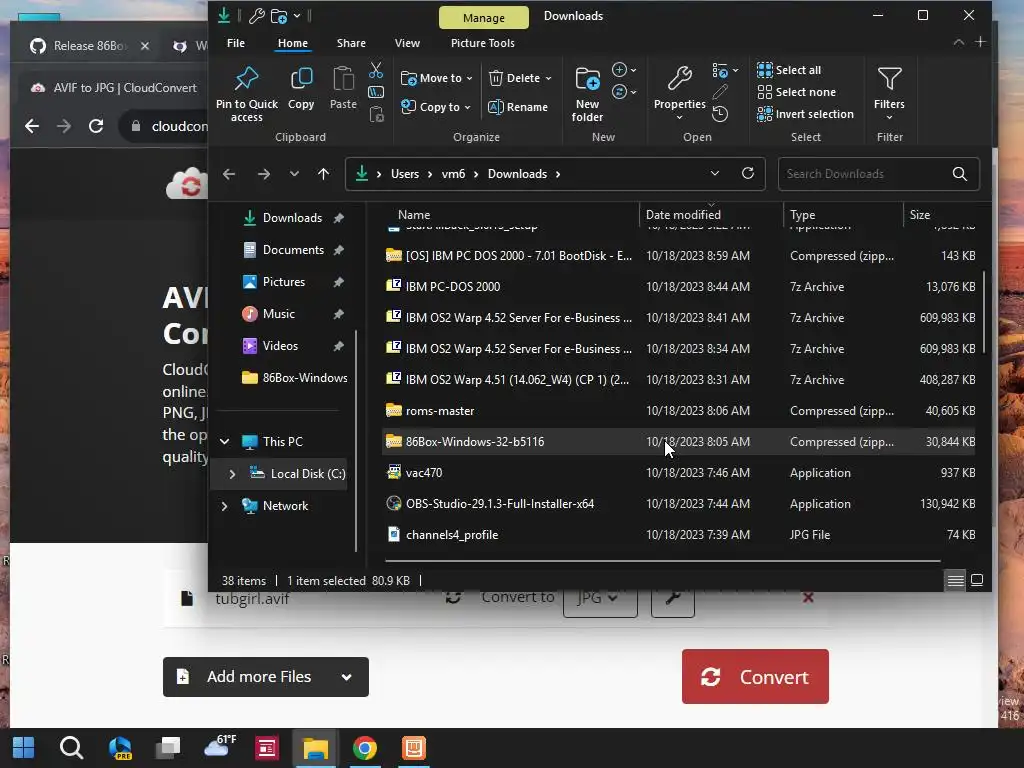Click the Copy icon in Clipboard group
This screenshot has height=768, width=1024.
(300, 88)
